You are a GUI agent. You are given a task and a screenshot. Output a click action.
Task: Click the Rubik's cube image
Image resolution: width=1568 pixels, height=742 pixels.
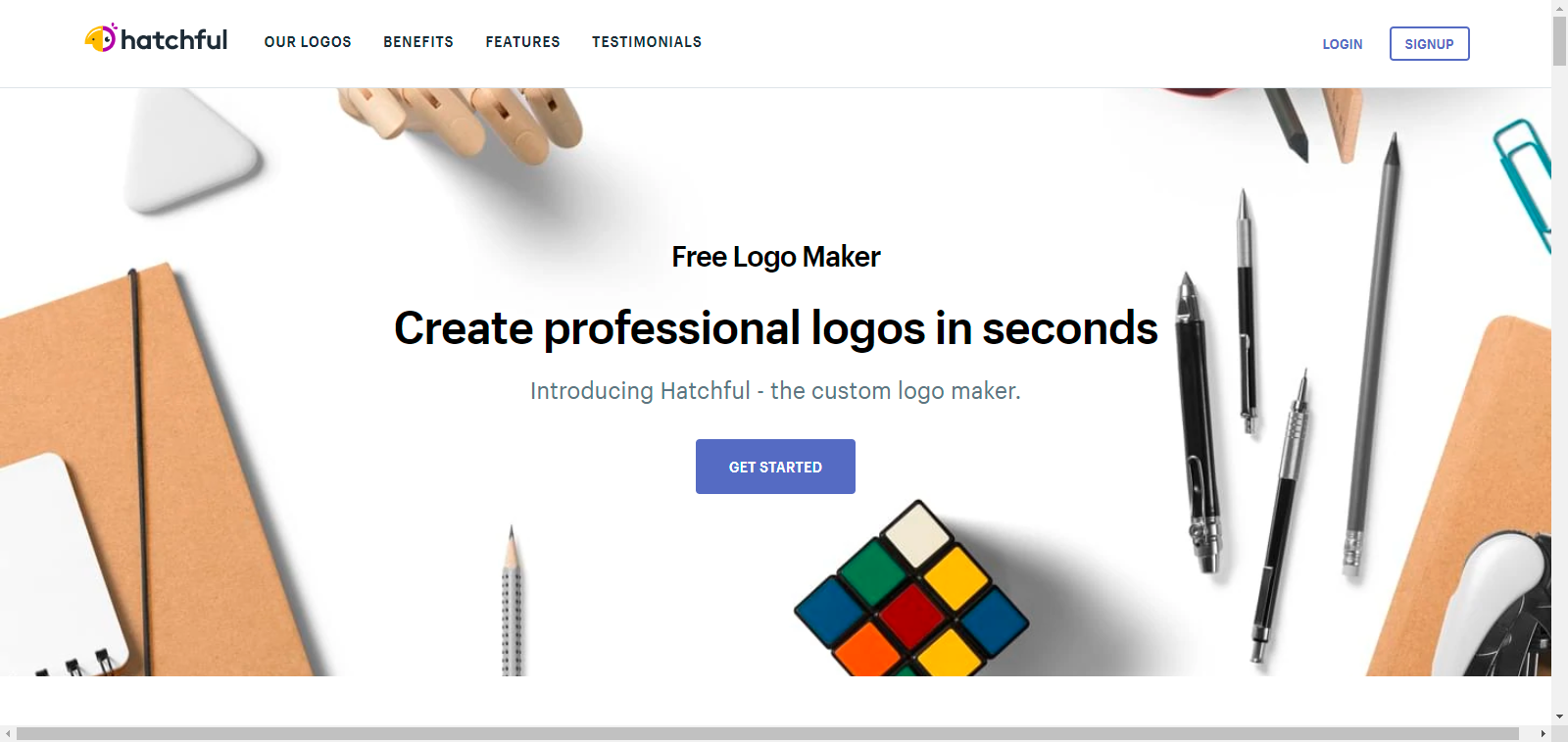coord(911,590)
